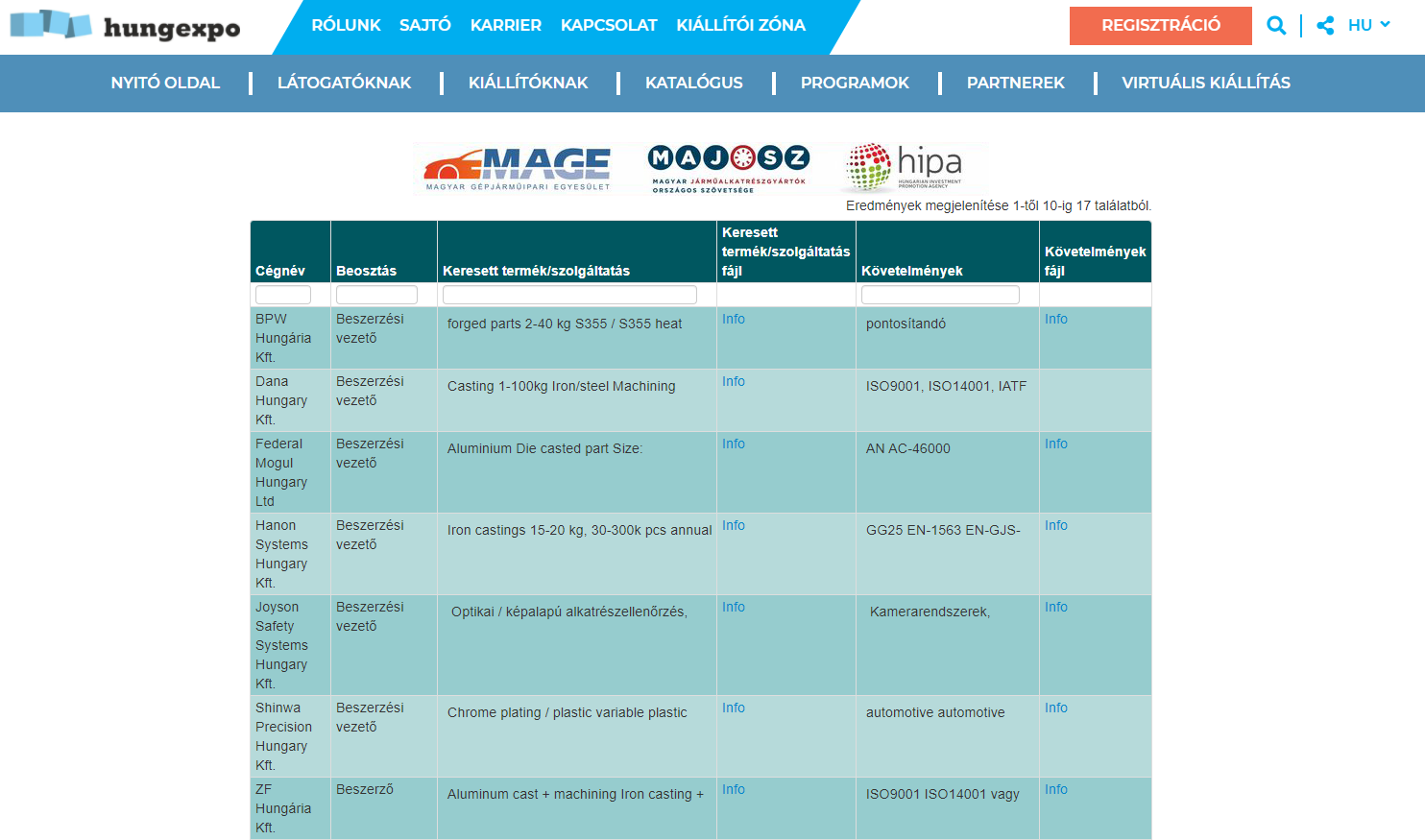Click the MAJOSZ logo
Image resolution: width=1425 pixels, height=840 pixels.
[x=730, y=169]
